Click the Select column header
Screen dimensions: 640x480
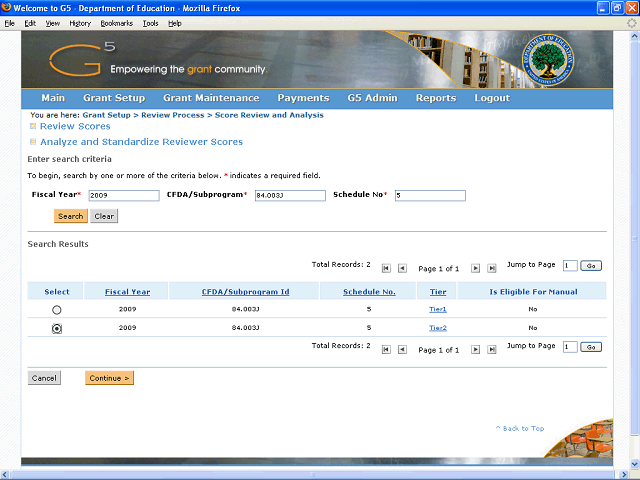[57, 292]
